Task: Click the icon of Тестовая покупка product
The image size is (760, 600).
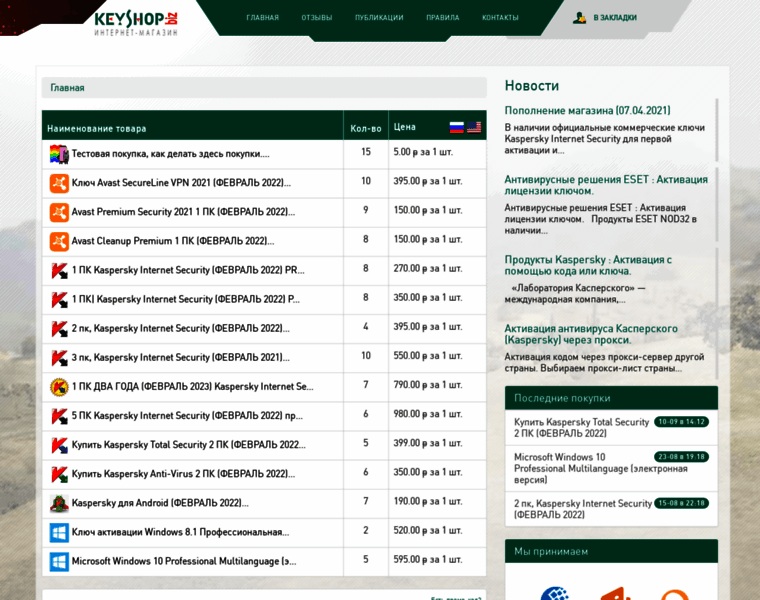Action: coord(59,154)
